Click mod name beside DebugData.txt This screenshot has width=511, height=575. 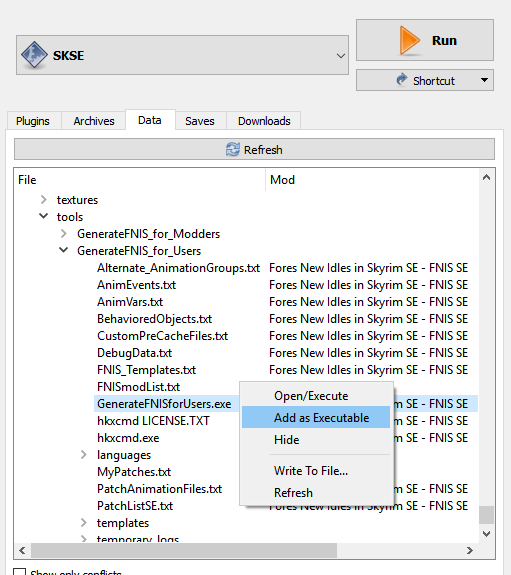click(x=368, y=353)
